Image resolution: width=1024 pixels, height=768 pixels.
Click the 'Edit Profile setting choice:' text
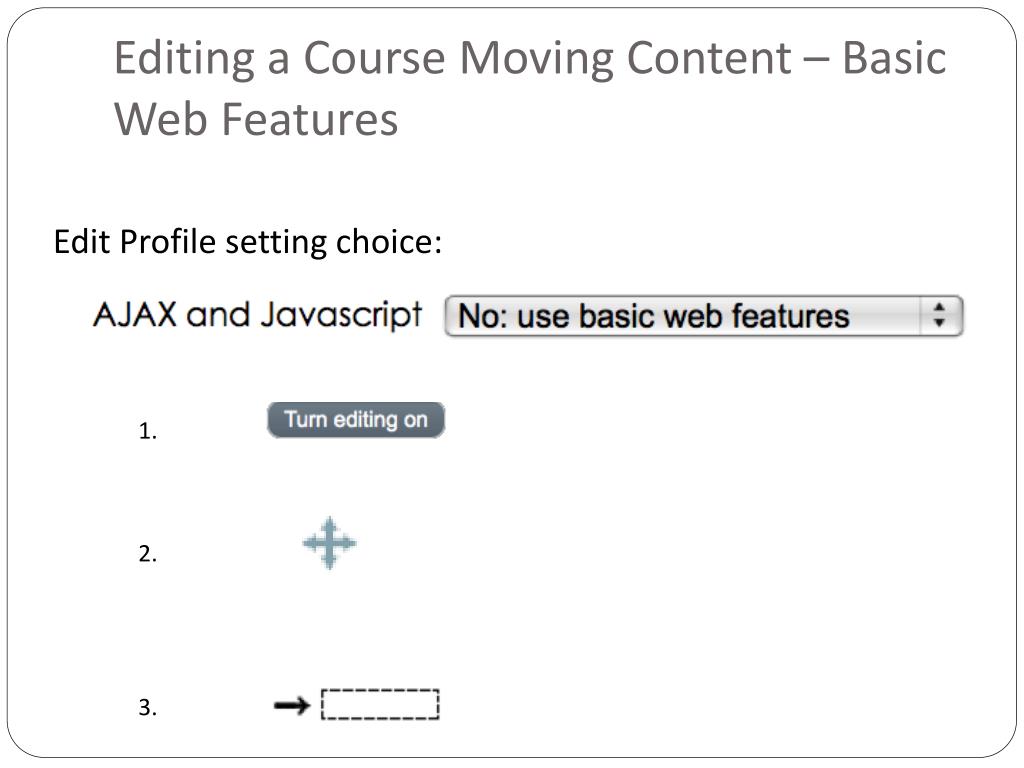point(247,242)
